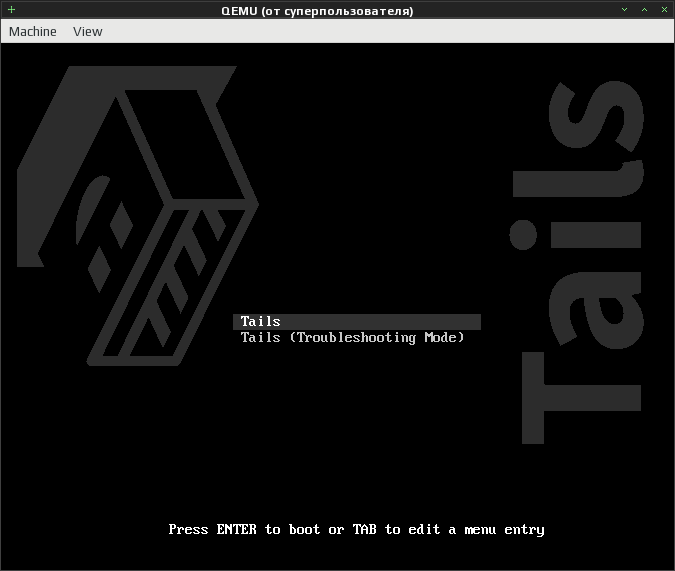Maximize the QEMU window
Screen dimensions: 675x571
click(x=644, y=9)
